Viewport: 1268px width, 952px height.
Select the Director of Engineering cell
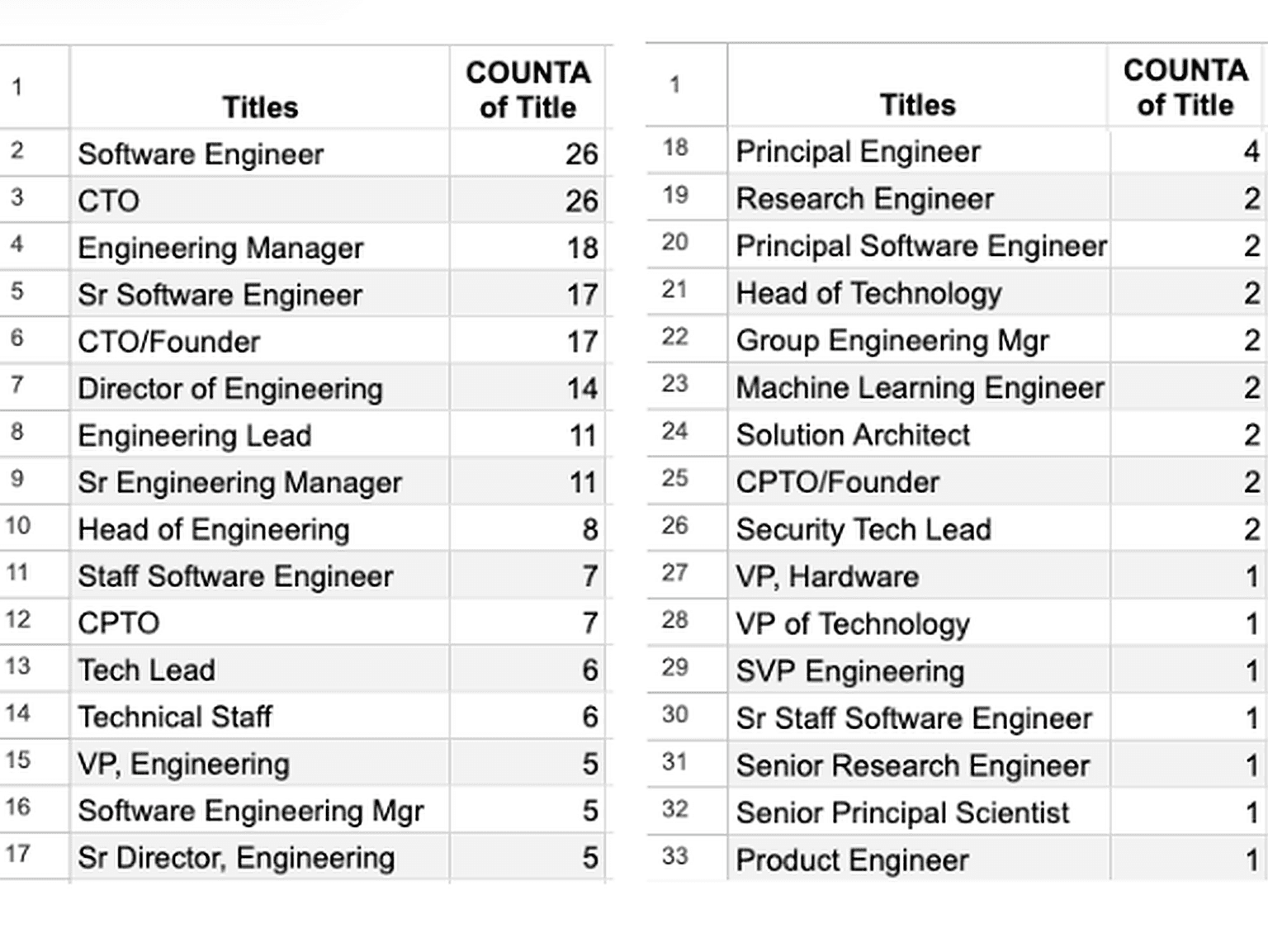tap(259, 388)
